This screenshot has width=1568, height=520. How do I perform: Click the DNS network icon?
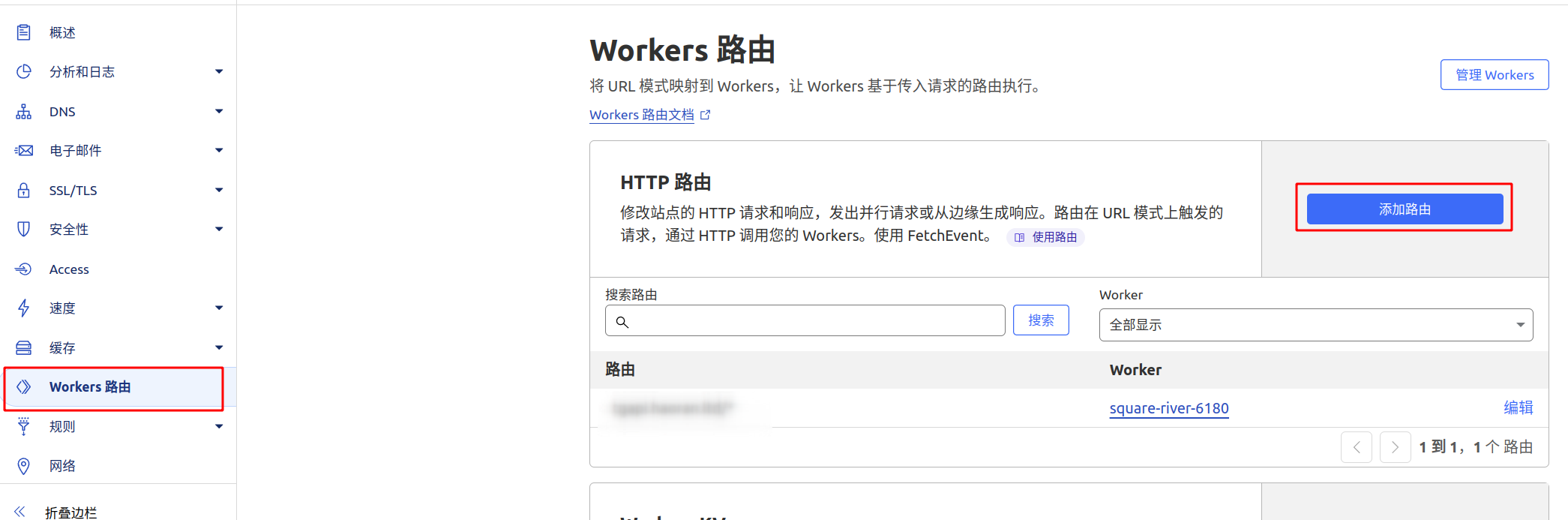tap(24, 112)
